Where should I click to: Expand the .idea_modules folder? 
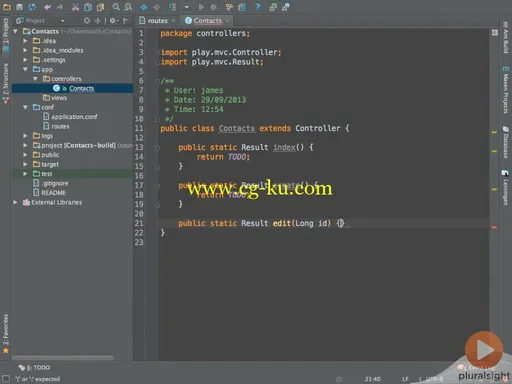coord(25,50)
